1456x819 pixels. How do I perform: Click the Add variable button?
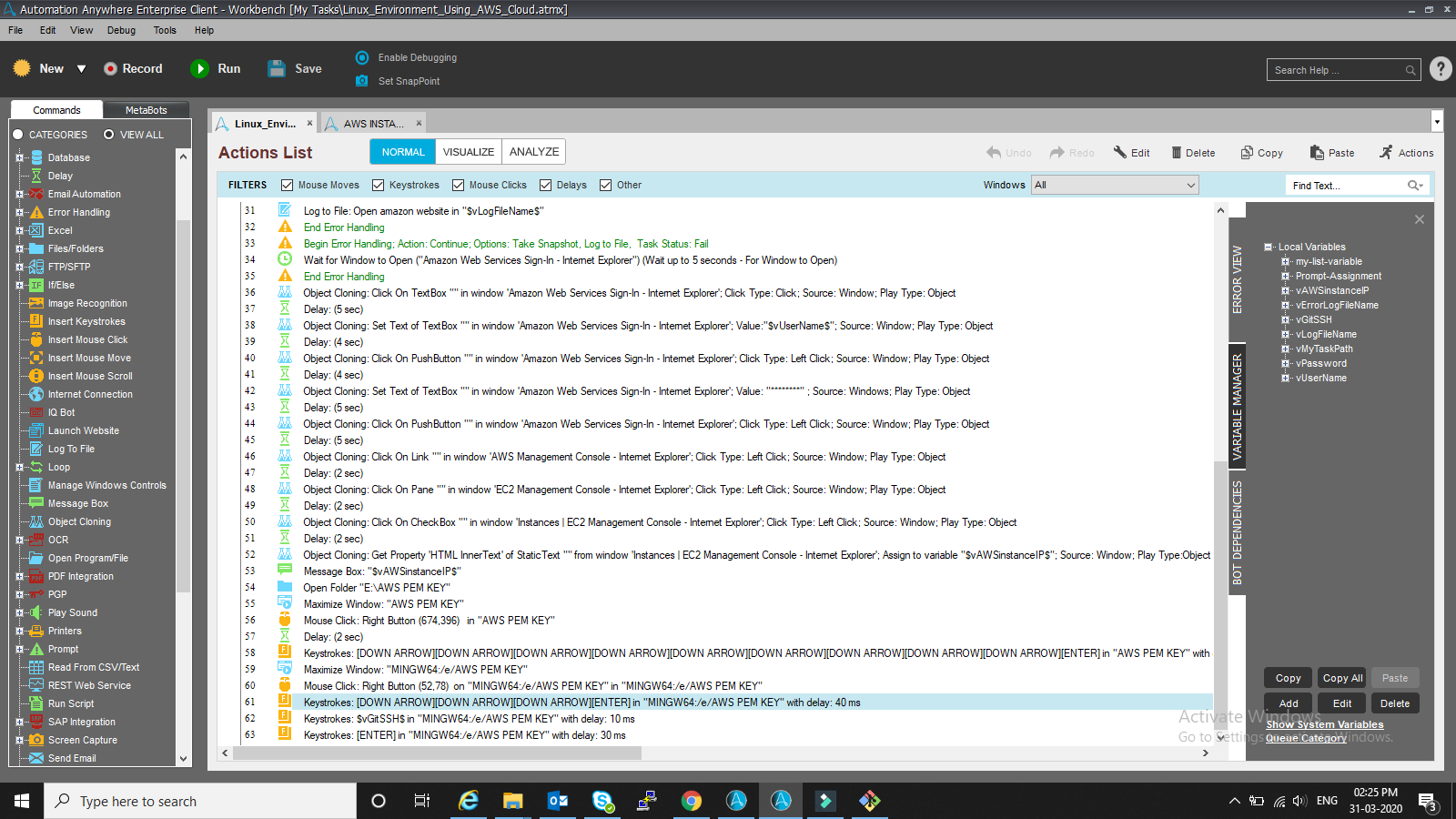(x=1288, y=703)
